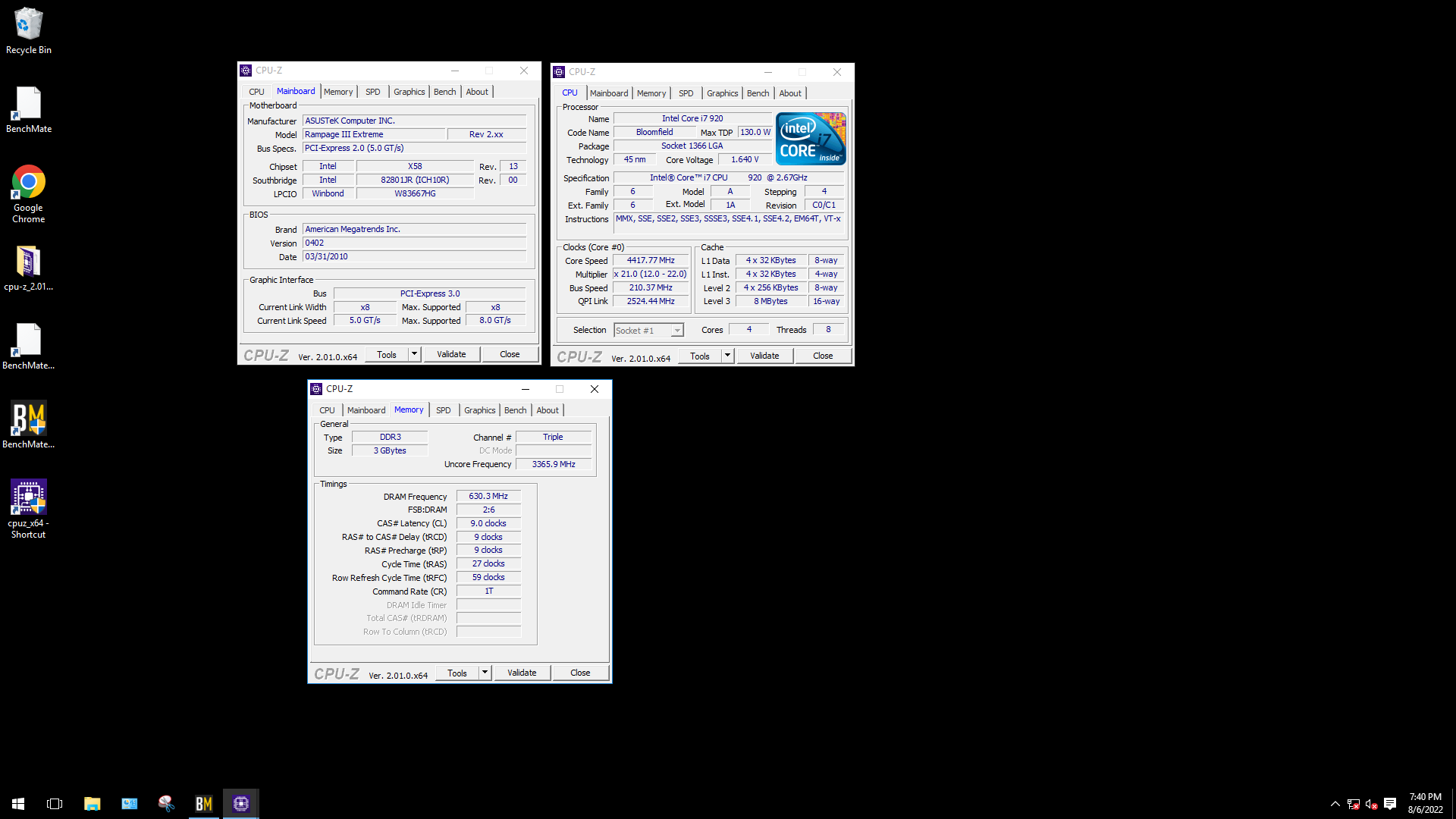Click the Core Voltage 1.640 V value
The height and width of the screenshot is (819, 1456).
(x=745, y=159)
